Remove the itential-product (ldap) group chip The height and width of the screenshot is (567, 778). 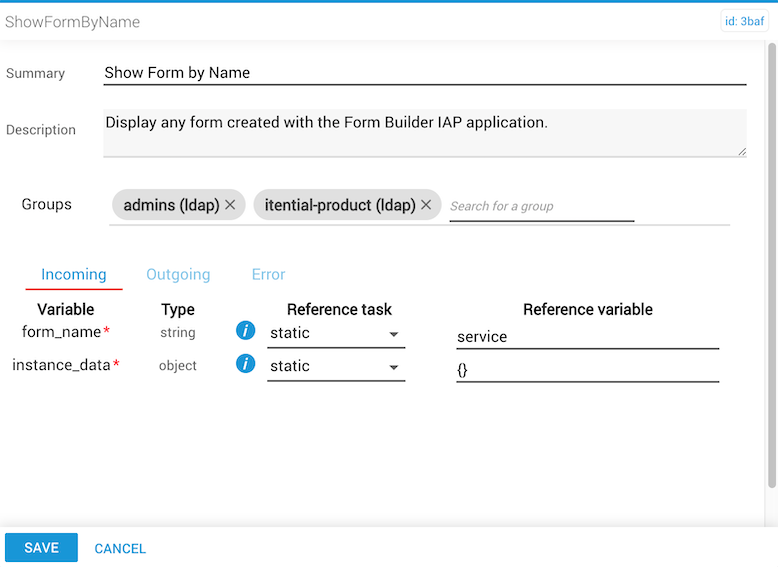point(426,205)
